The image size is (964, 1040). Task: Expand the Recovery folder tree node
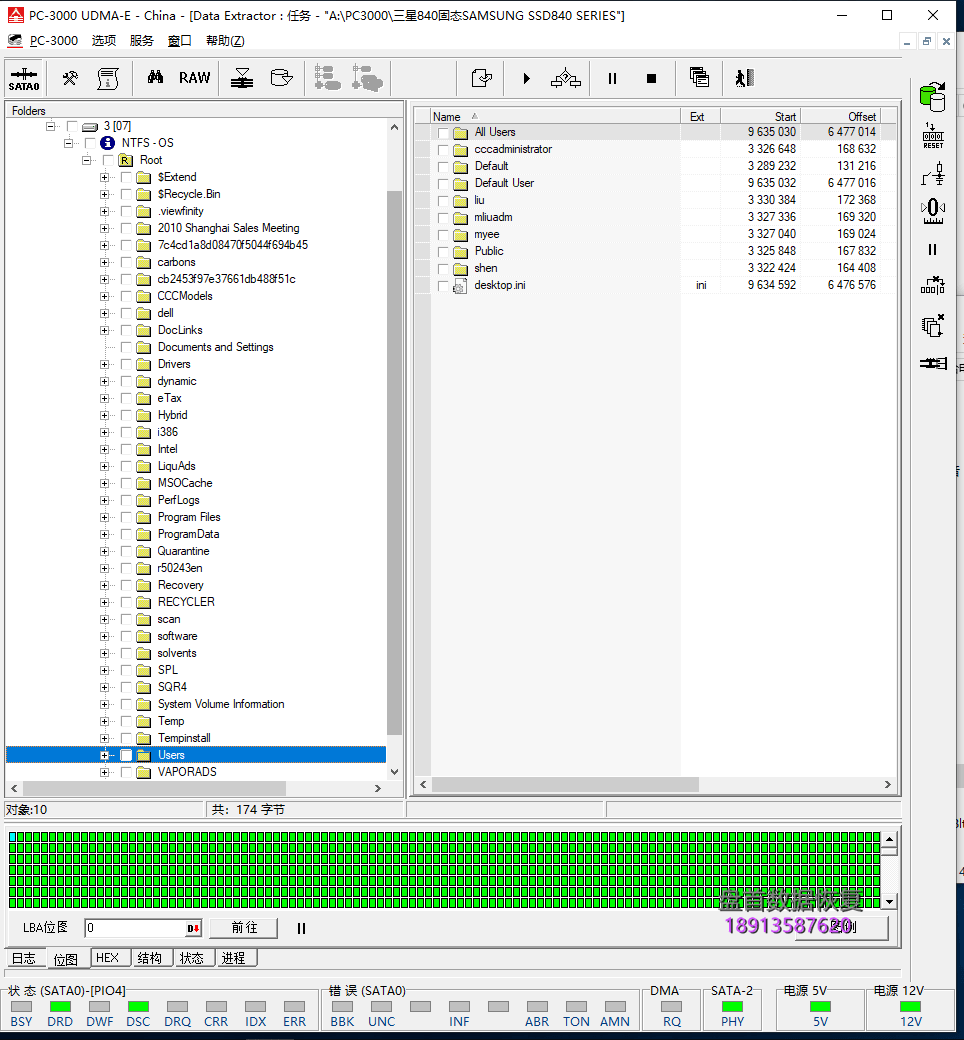pyautogui.click(x=104, y=586)
